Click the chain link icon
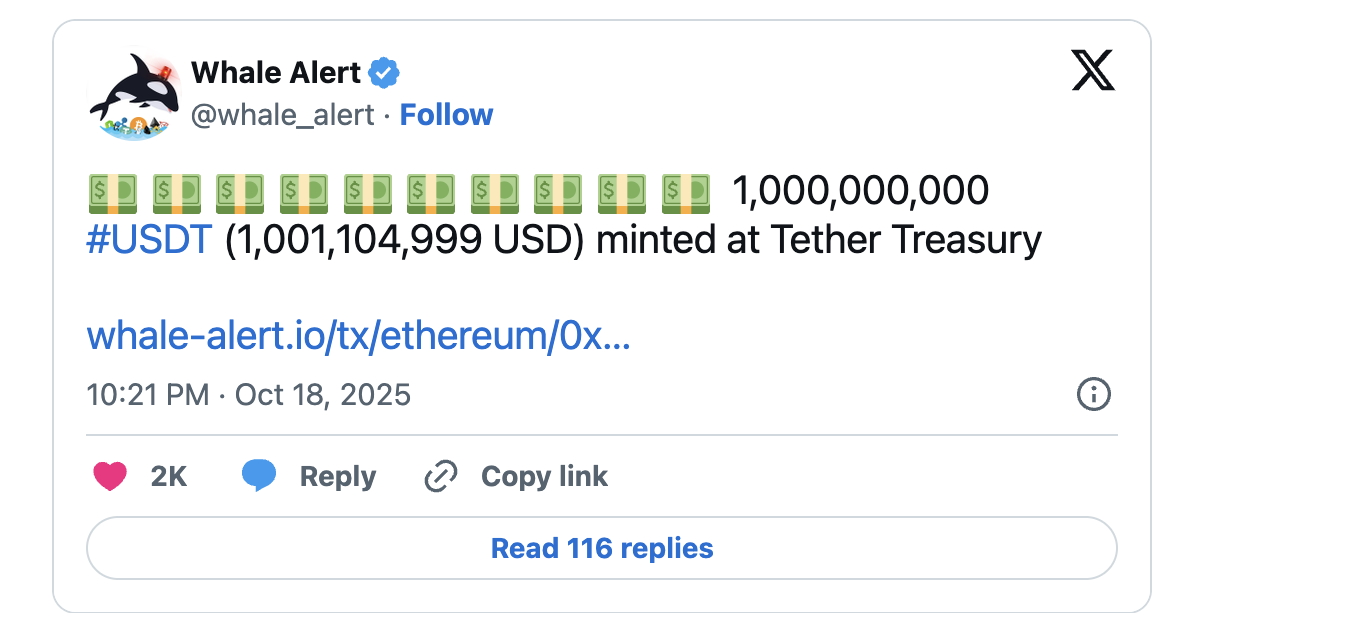Image resolution: width=1372 pixels, height=636 pixels. pyautogui.click(x=440, y=477)
